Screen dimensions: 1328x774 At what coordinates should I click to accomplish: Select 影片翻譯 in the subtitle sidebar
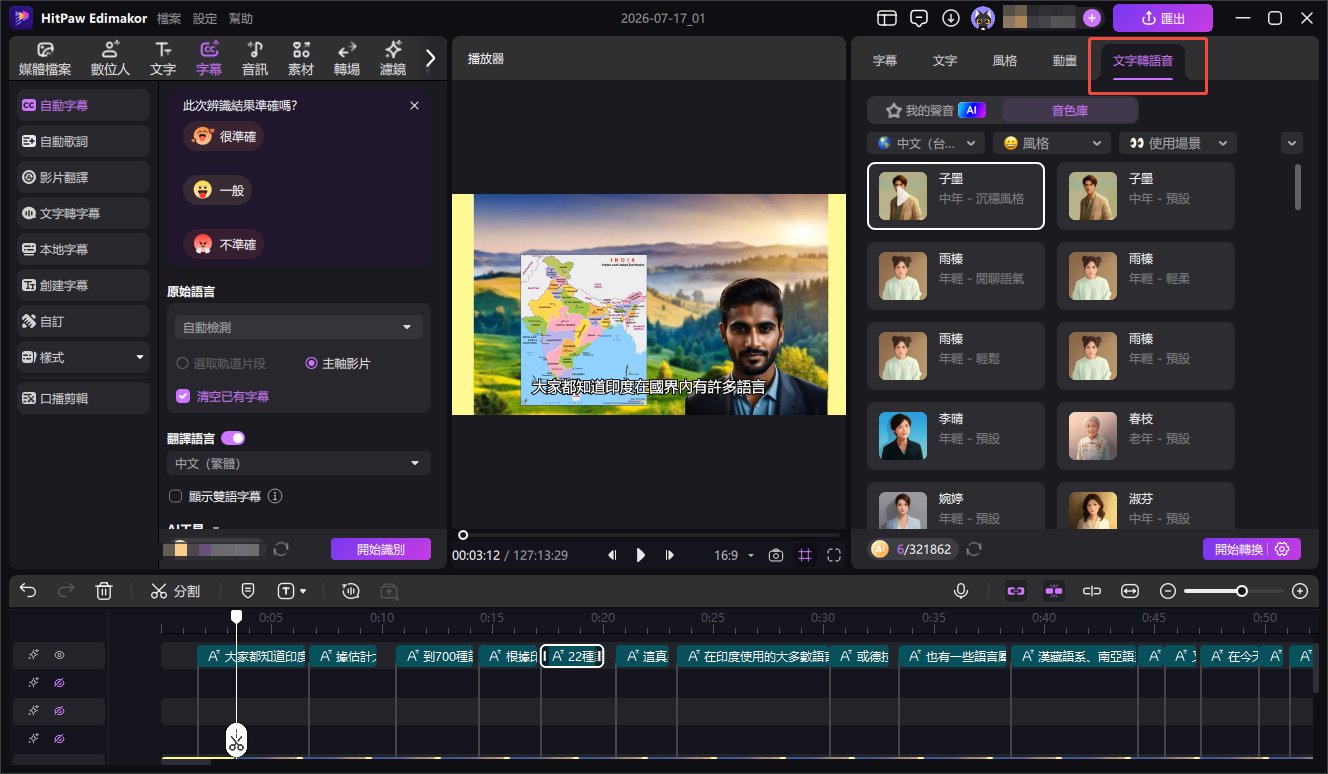click(x=83, y=177)
